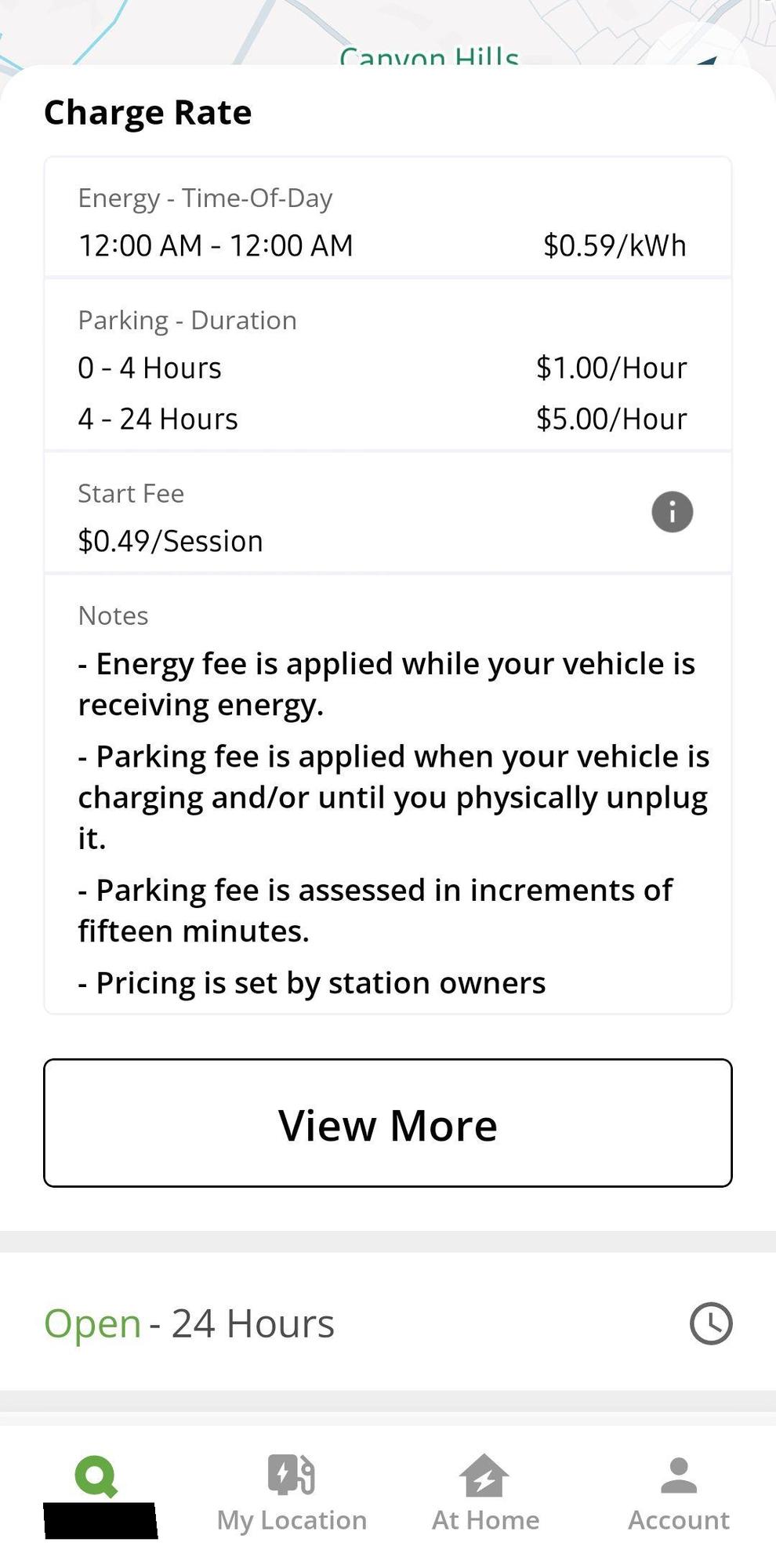Viewport: 776px width, 1568px height.
Task: Select the 4 - 24 Hours parking rate
Action: [158, 419]
